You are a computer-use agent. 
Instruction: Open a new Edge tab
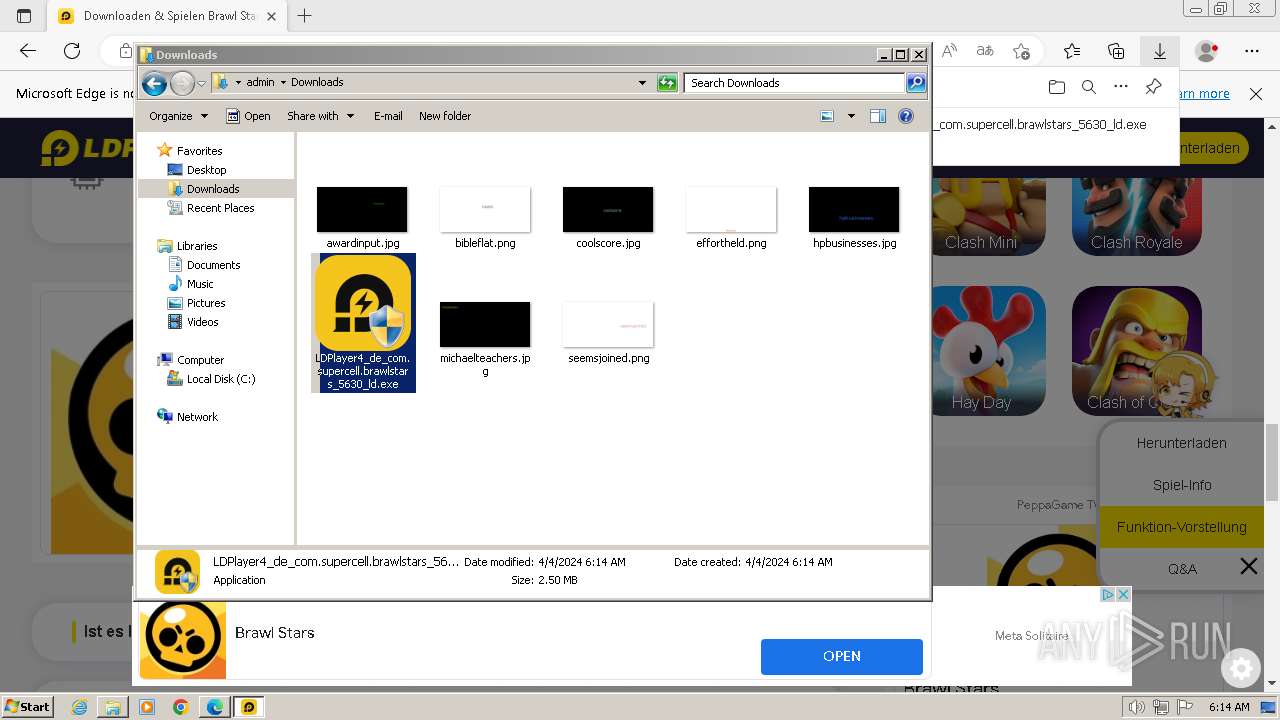tap(305, 16)
